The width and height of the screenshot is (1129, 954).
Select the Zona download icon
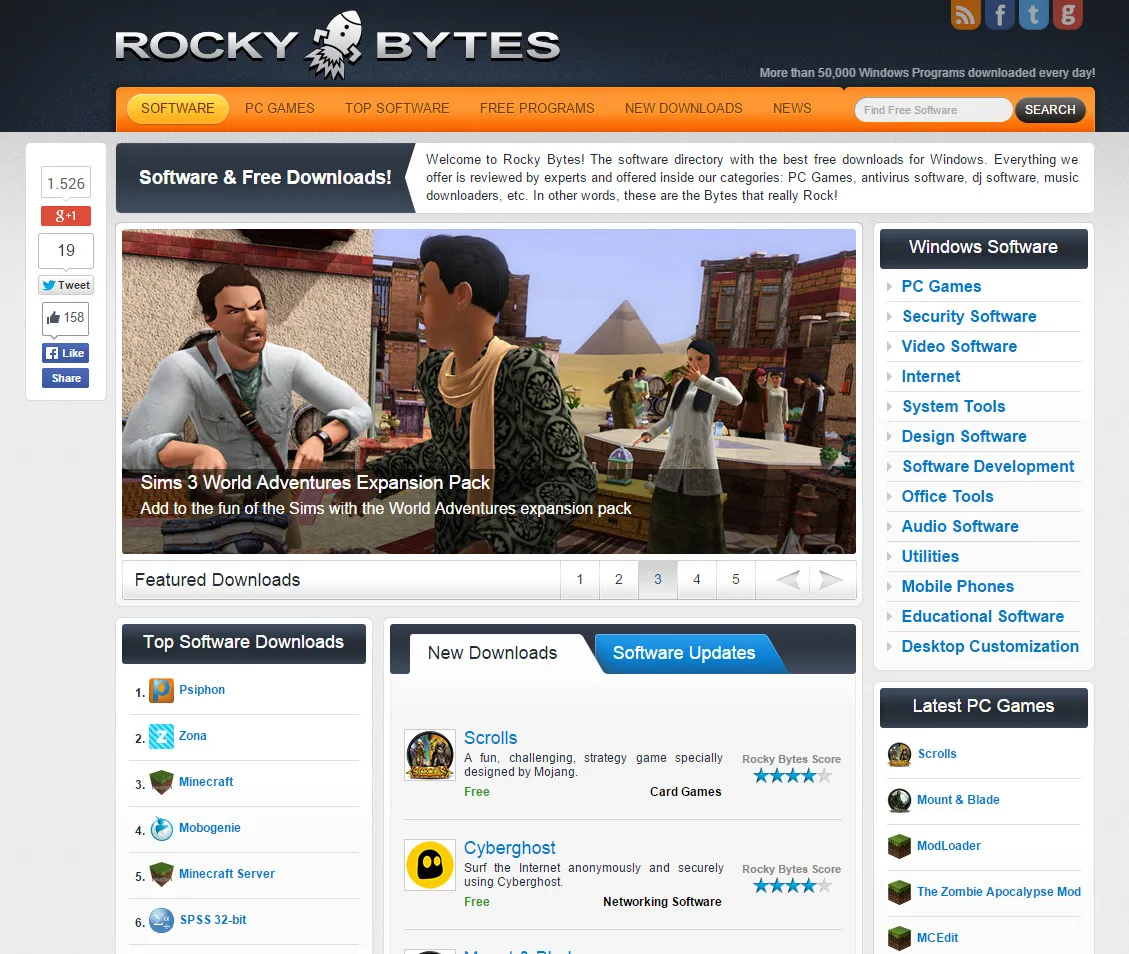click(161, 737)
